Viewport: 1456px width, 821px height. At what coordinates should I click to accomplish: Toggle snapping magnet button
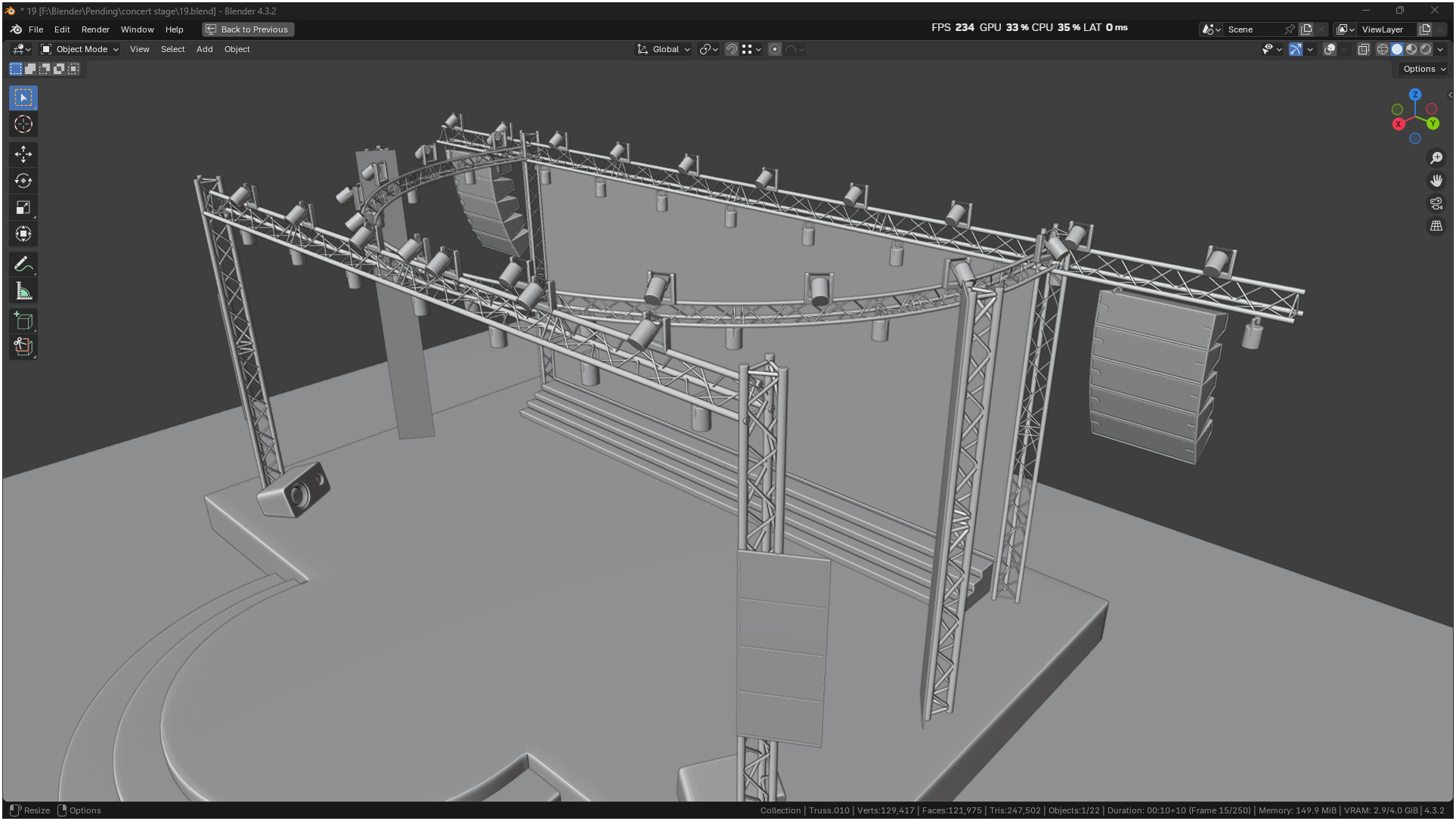click(731, 49)
